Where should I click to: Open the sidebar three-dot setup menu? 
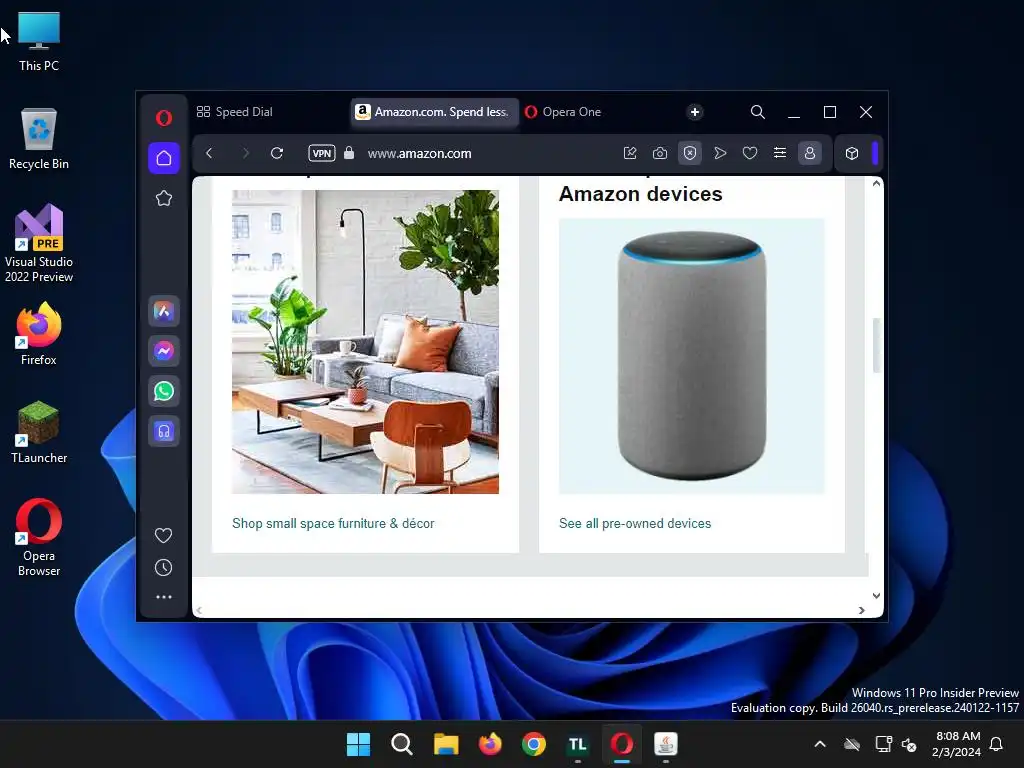[x=163, y=597]
